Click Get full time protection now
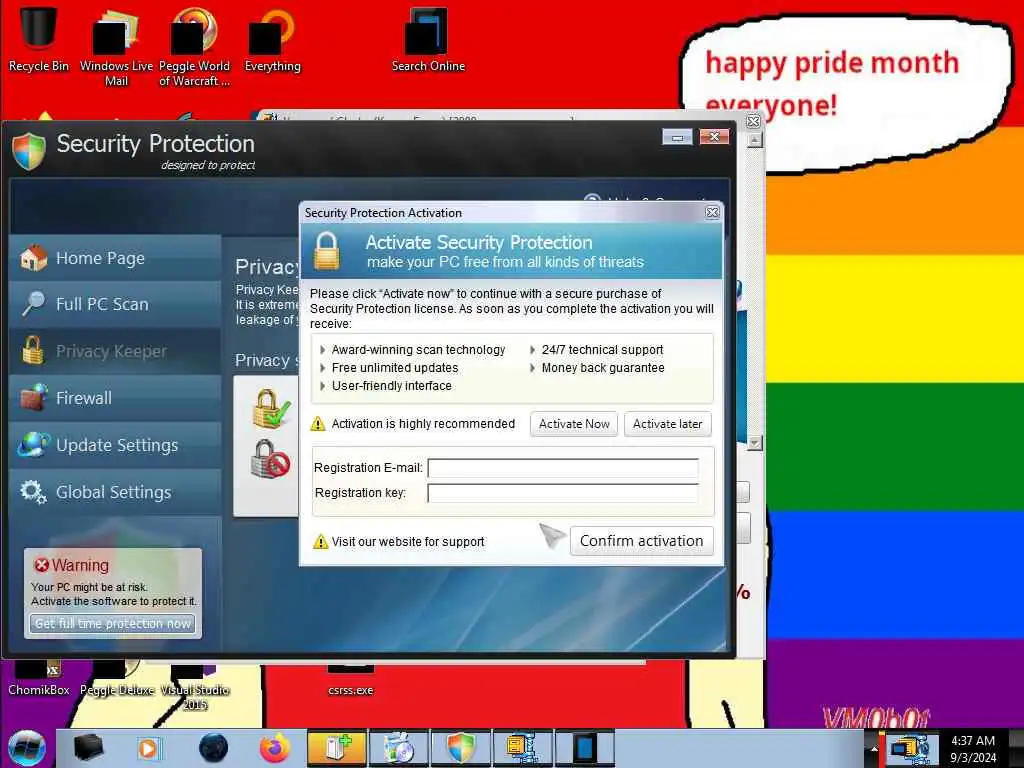This screenshot has width=1024, height=768. [x=112, y=624]
